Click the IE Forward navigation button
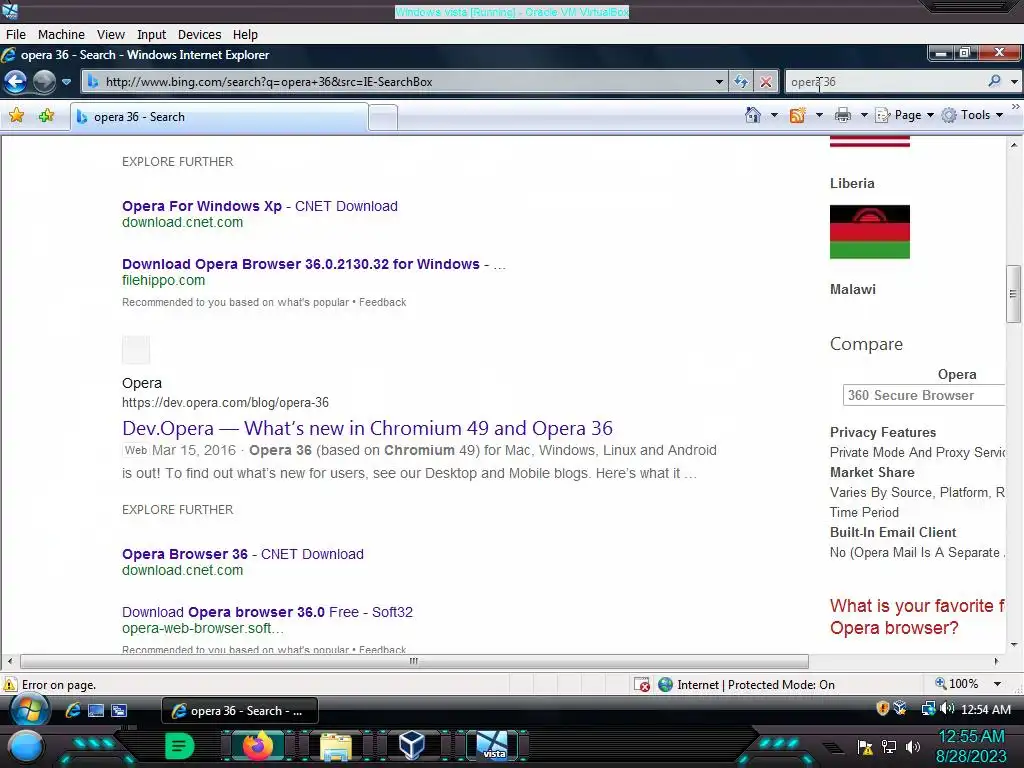 tap(44, 82)
